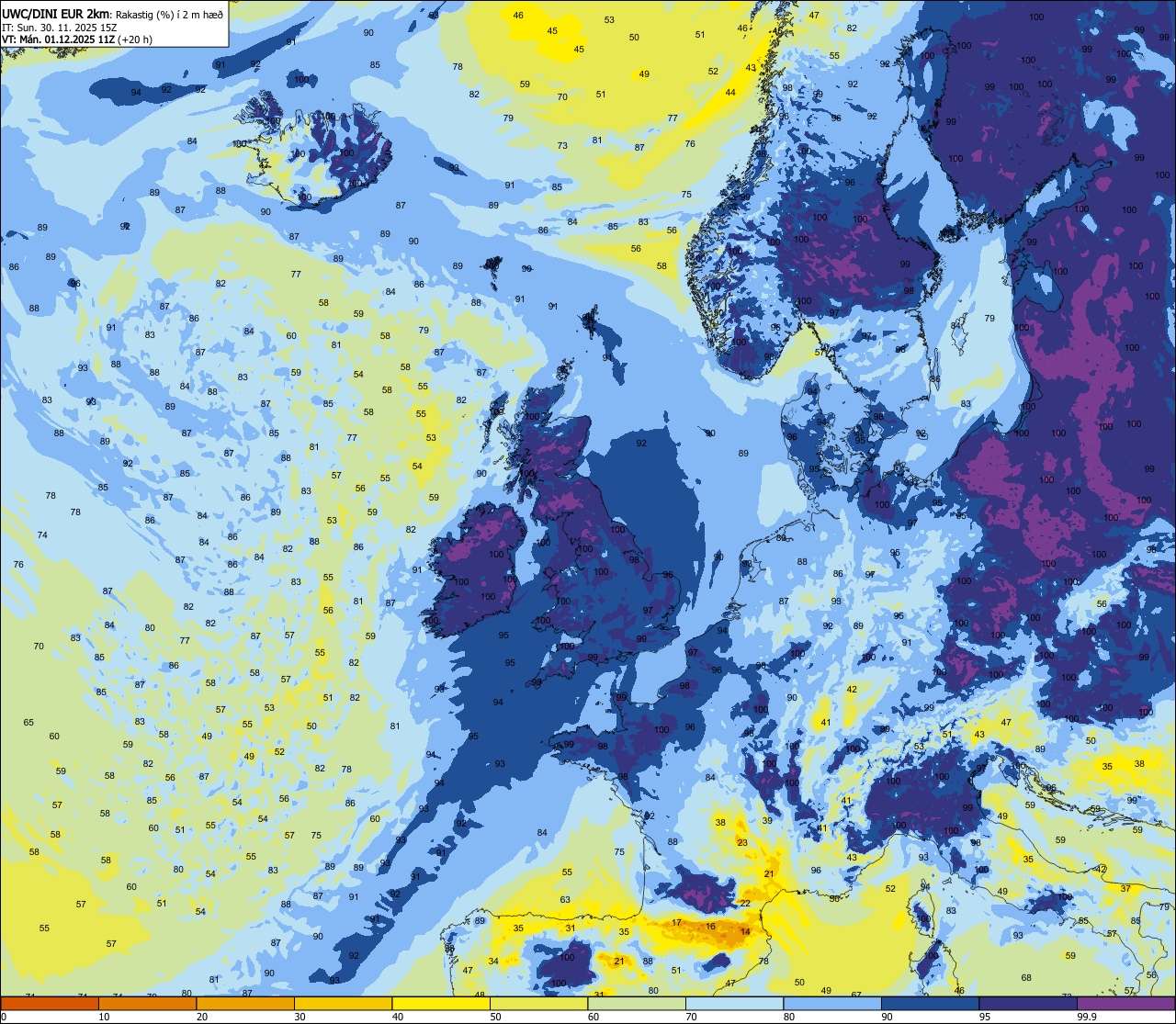The height and width of the screenshot is (1024, 1176).
Task: Click the 10–20 orange legend segment
Action: (148, 1003)
